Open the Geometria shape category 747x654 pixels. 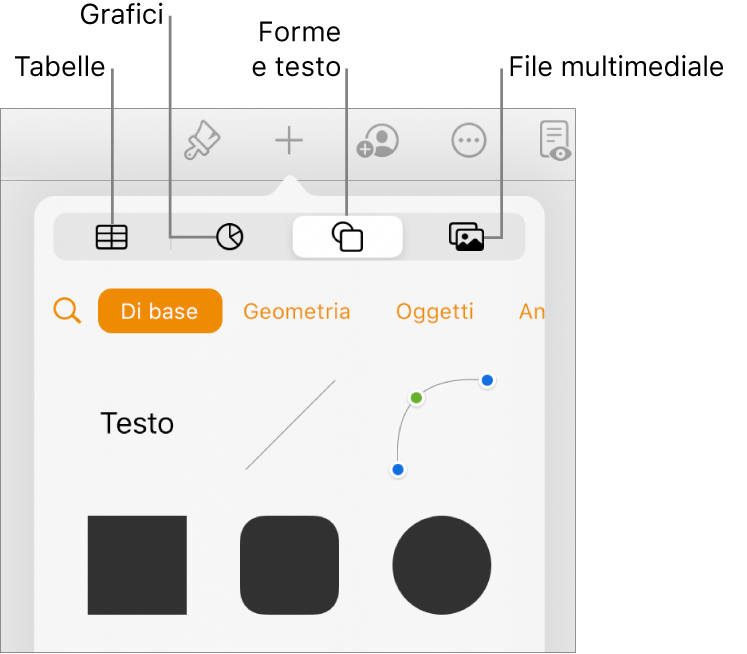[x=297, y=311]
